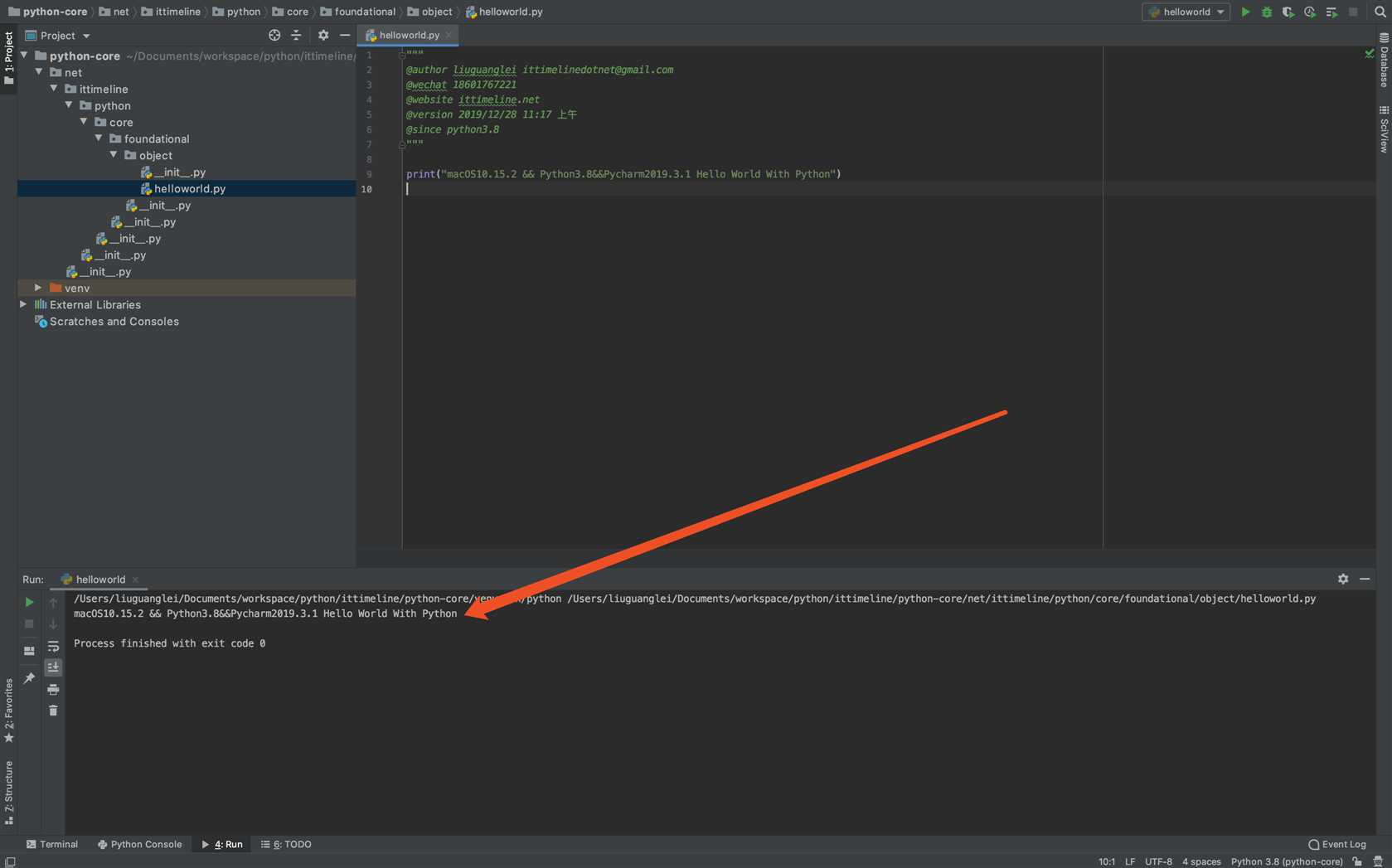Screen dimensions: 1392x868
Task: Toggle tool window bars in bottom-left corner
Action: coord(10,861)
